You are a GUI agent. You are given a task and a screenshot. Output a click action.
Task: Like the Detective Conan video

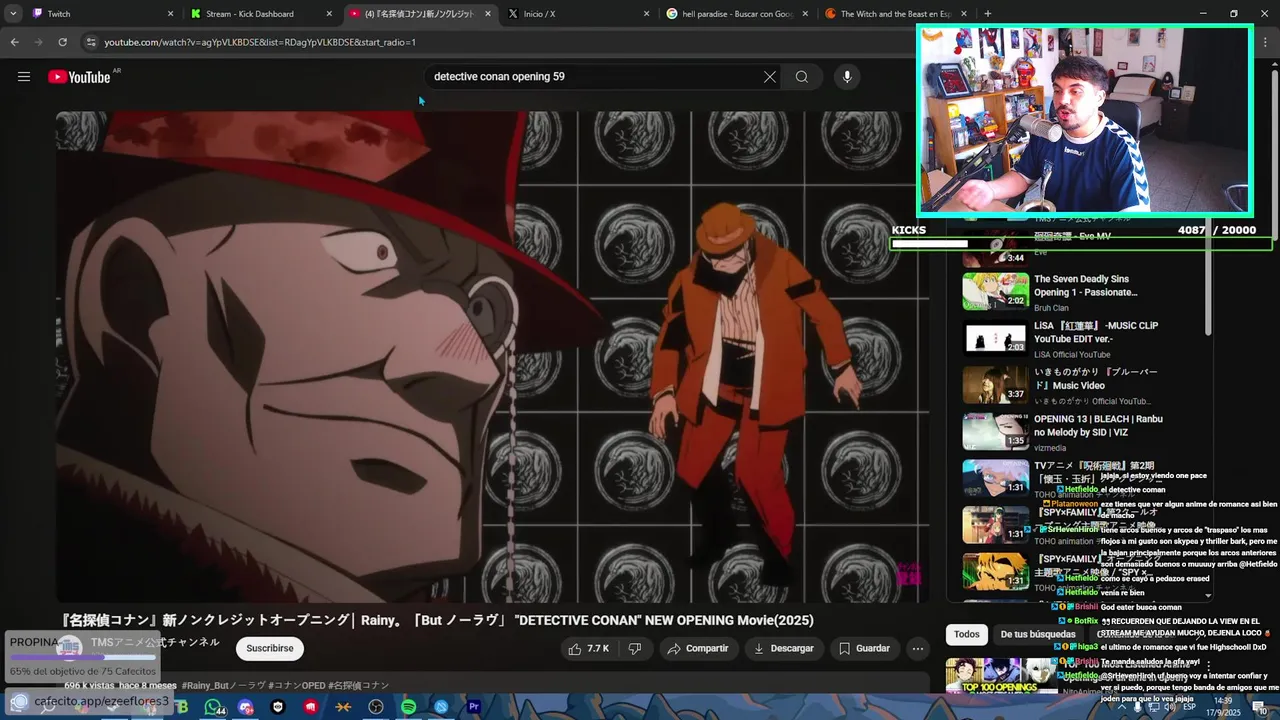588,649
